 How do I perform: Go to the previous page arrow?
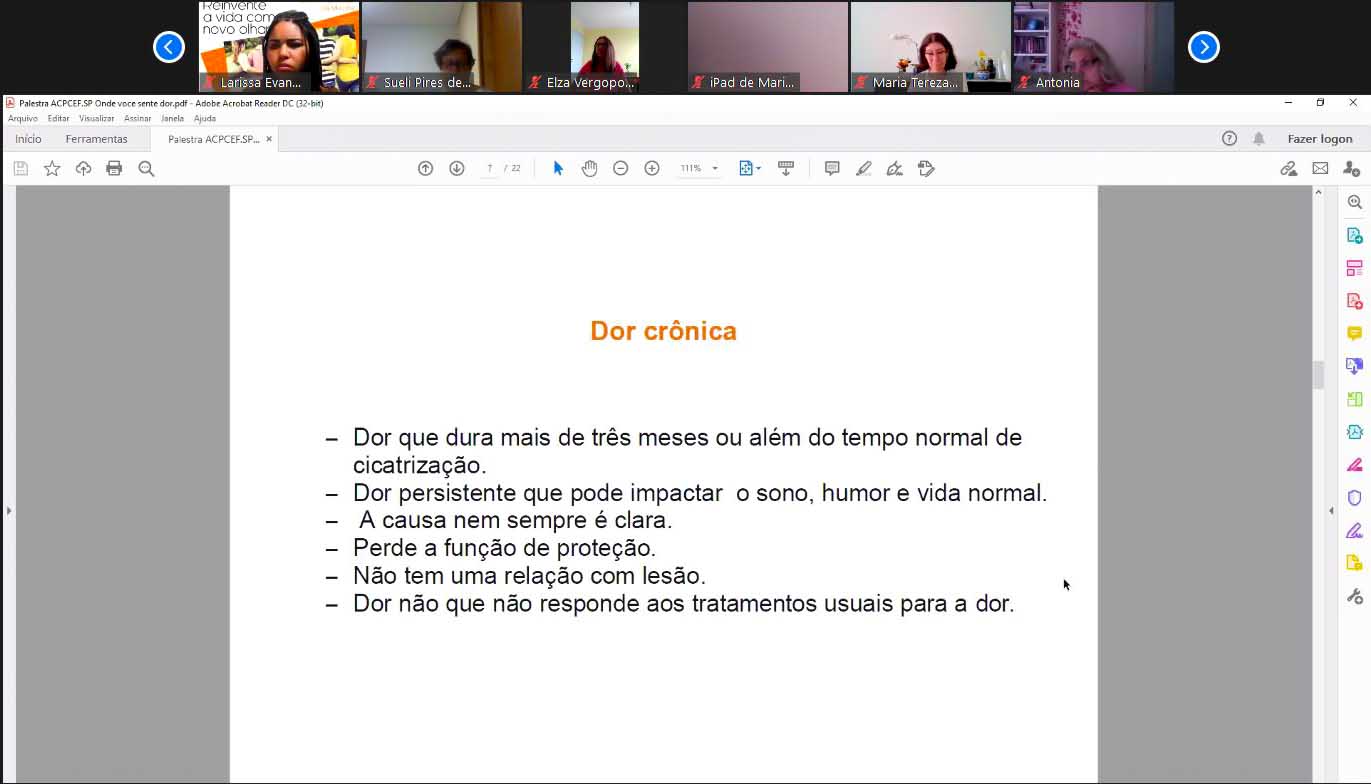pyautogui.click(x=425, y=169)
